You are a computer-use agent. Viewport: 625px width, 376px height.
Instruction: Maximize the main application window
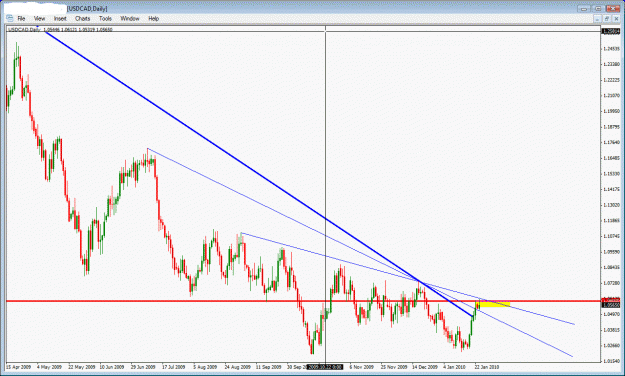(x=598, y=8)
